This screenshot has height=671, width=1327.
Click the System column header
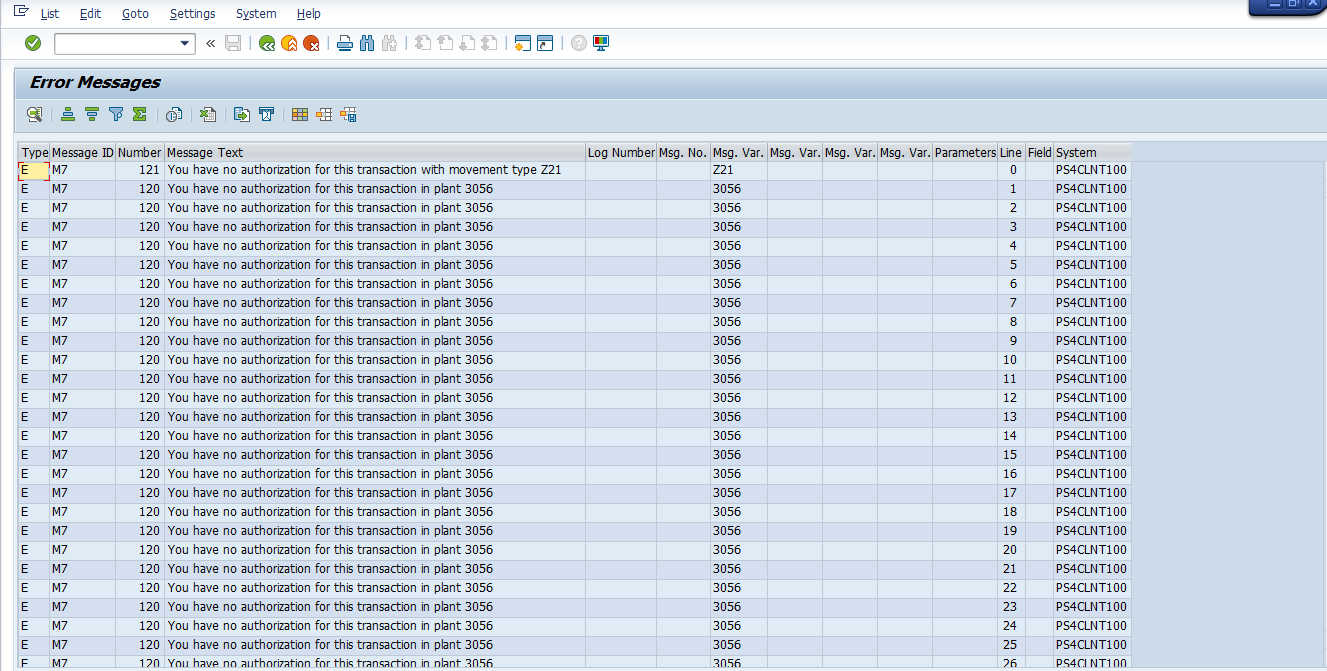coord(1092,152)
